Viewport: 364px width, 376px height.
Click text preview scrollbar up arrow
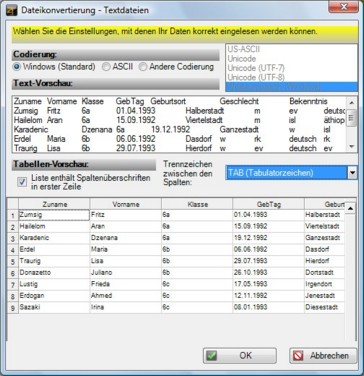tap(352, 102)
